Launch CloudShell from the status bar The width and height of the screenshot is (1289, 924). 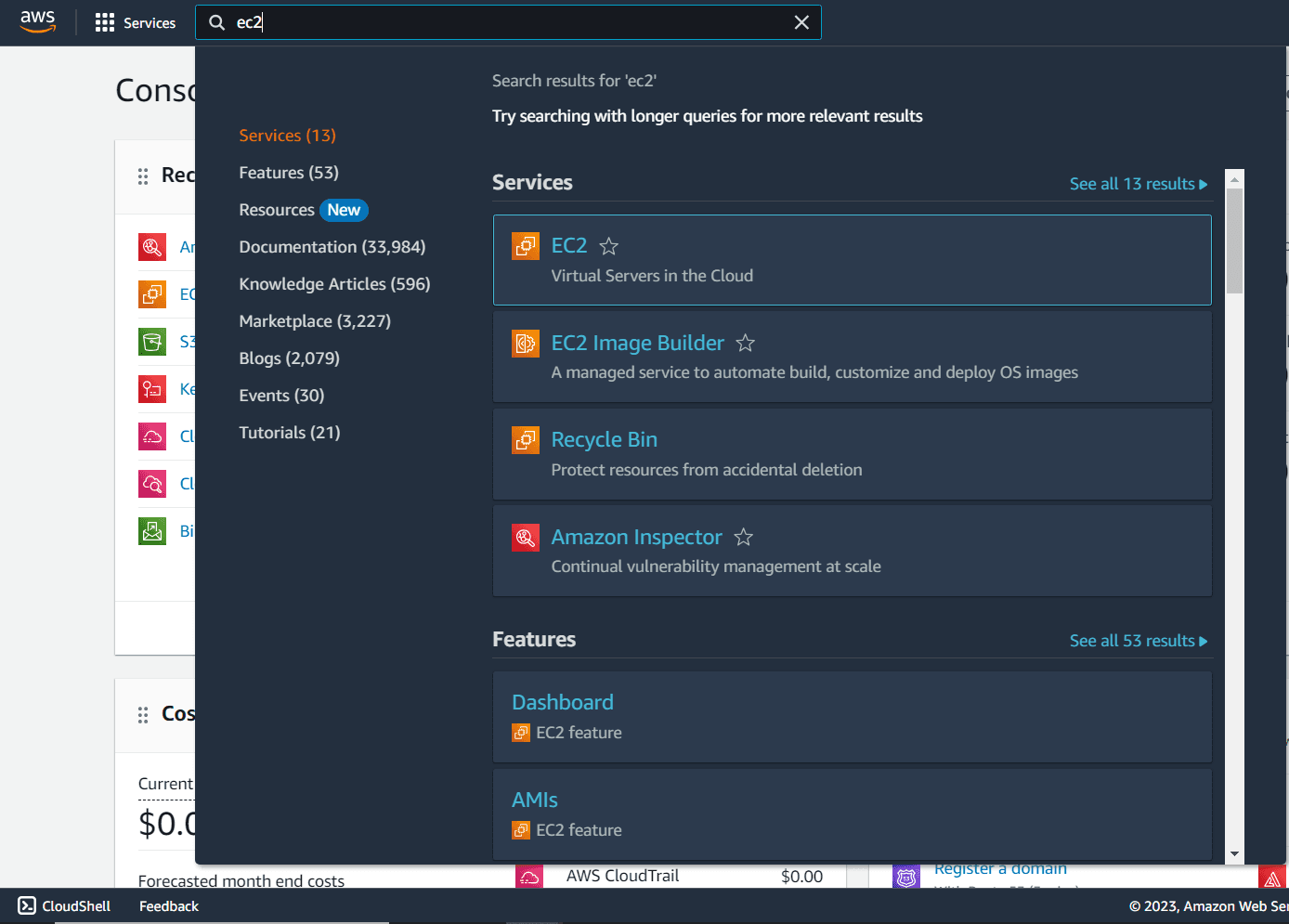coord(63,905)
